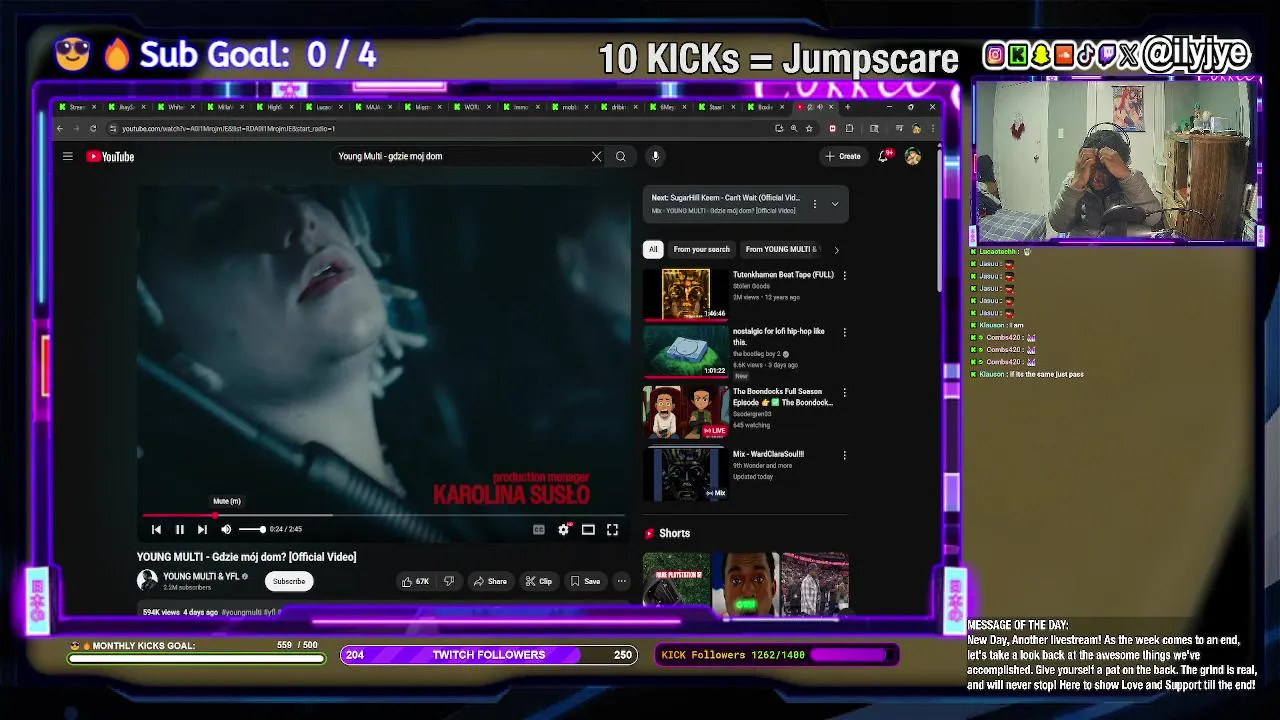This screenshot has height=720, width=1280.
Task: Click the browser address bar URL
Action: [228, 128]
